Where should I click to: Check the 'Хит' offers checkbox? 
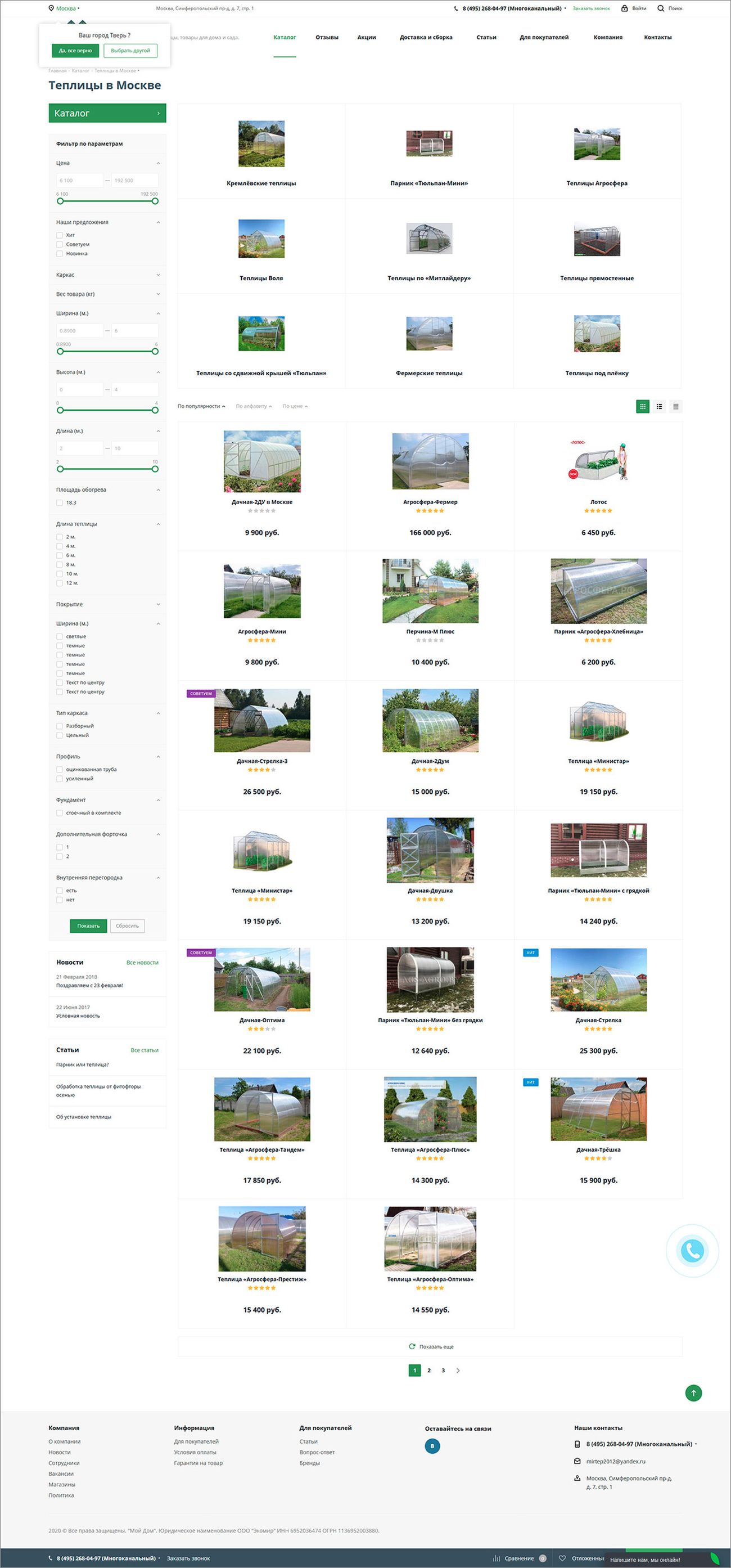tap(60, 235)
